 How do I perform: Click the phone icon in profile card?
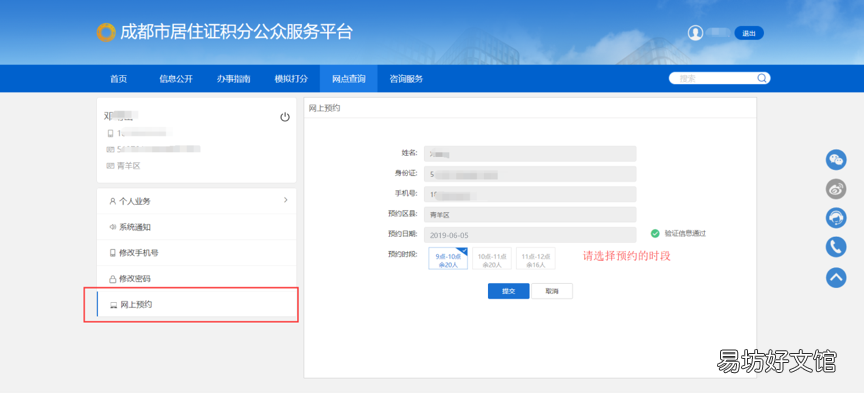point(110,133)
